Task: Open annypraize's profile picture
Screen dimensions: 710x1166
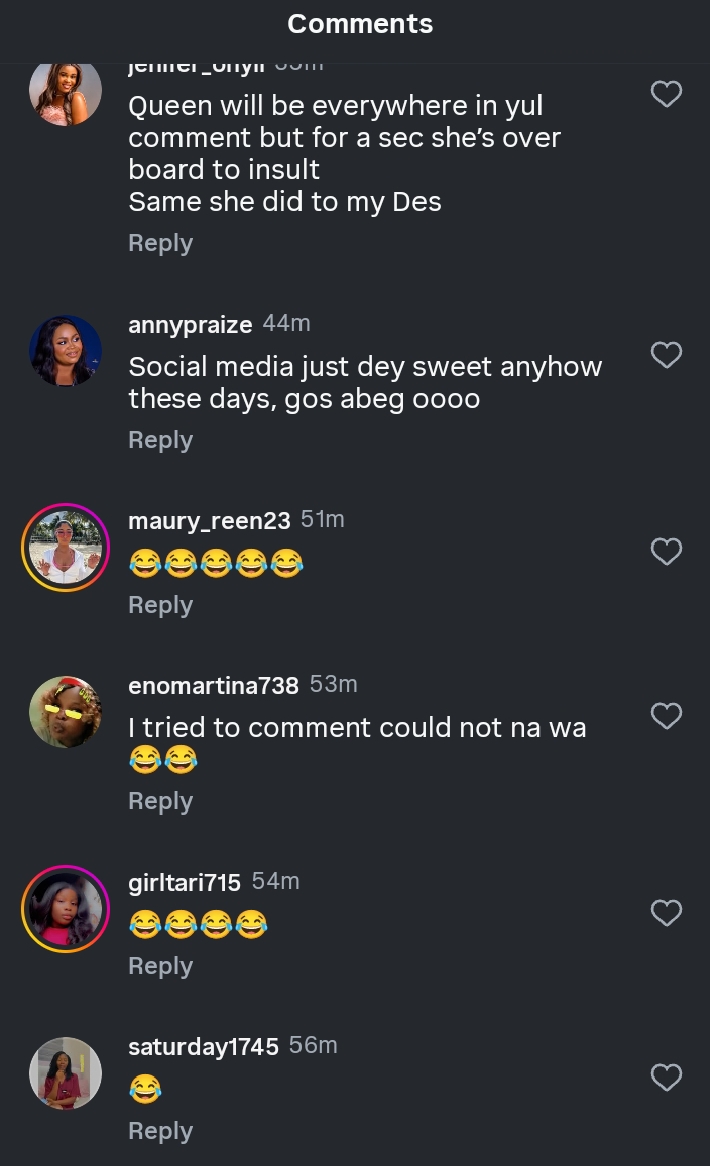Action: pos(66,351)
